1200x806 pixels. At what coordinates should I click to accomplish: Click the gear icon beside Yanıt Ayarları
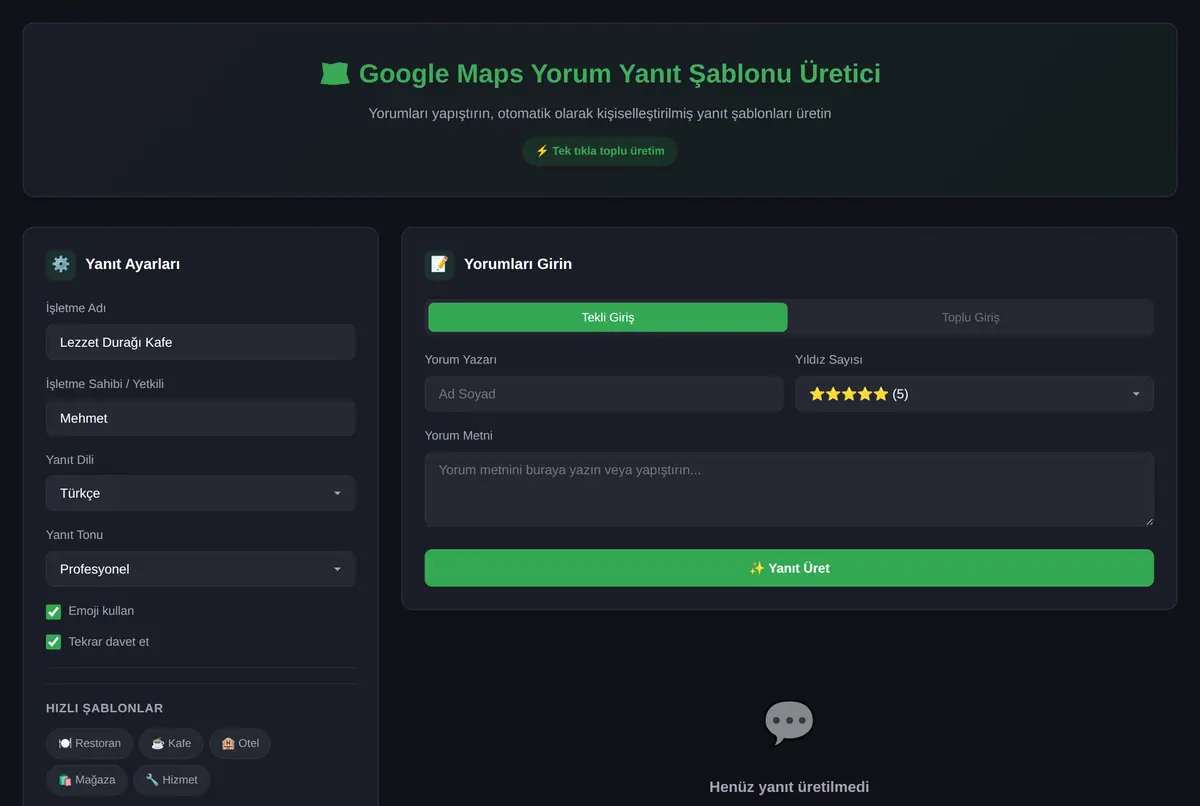[61, 264]
